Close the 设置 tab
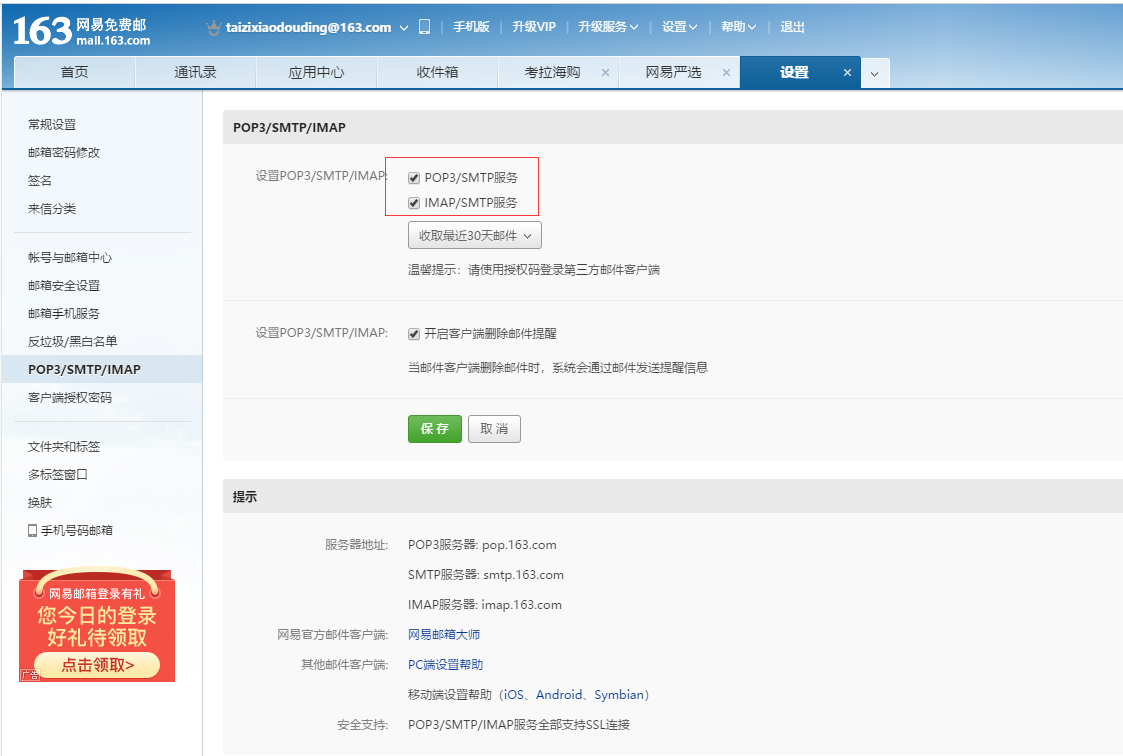The height and width of the screenshot is (756, 1123). pyautogui.click(x=847, y=72)
